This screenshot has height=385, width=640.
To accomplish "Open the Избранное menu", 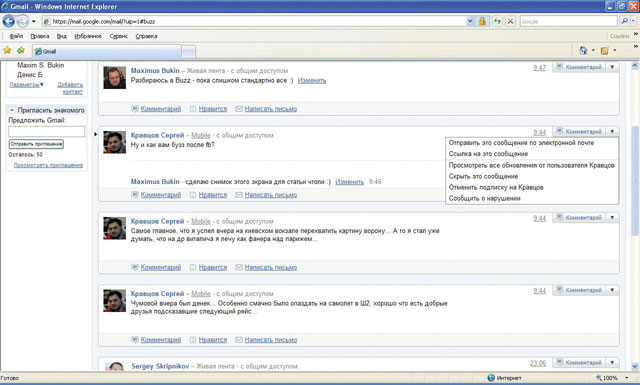I will coord(88,36).
